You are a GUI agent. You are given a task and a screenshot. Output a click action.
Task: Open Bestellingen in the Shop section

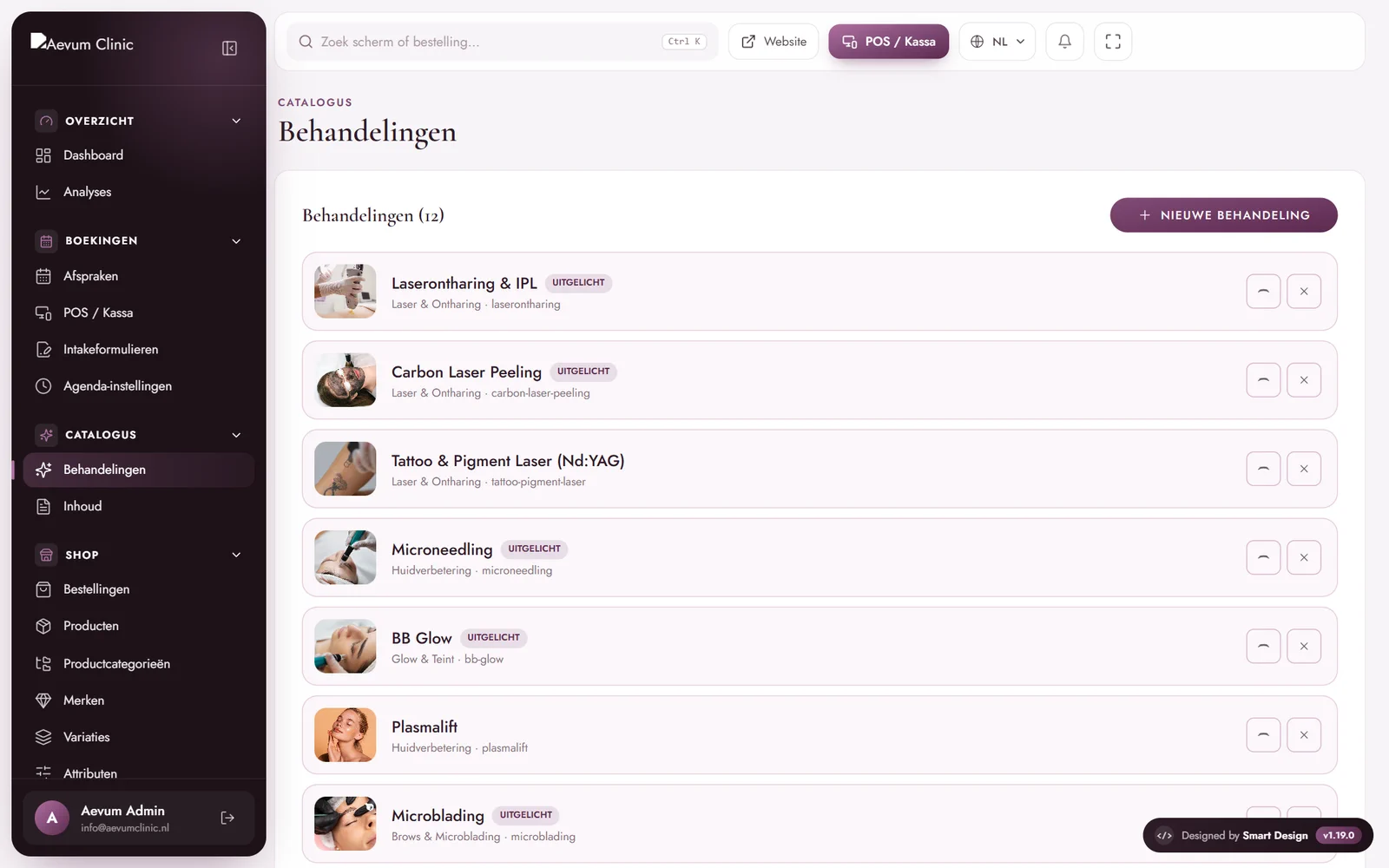139,589
